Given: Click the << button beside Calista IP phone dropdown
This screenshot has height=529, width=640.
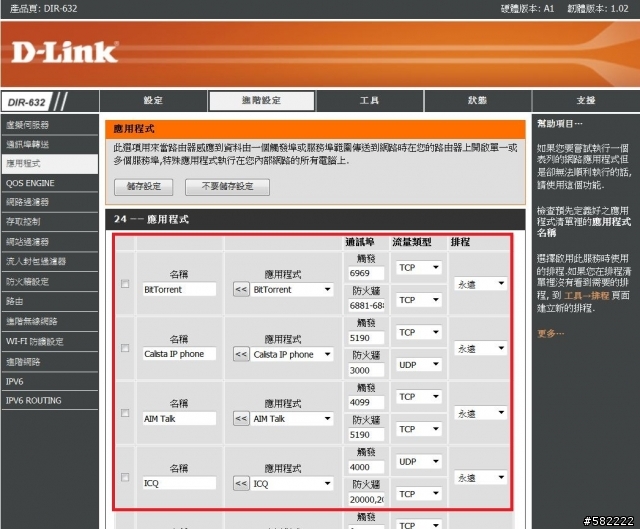Looking at the screenshot, I should [241, 354].
